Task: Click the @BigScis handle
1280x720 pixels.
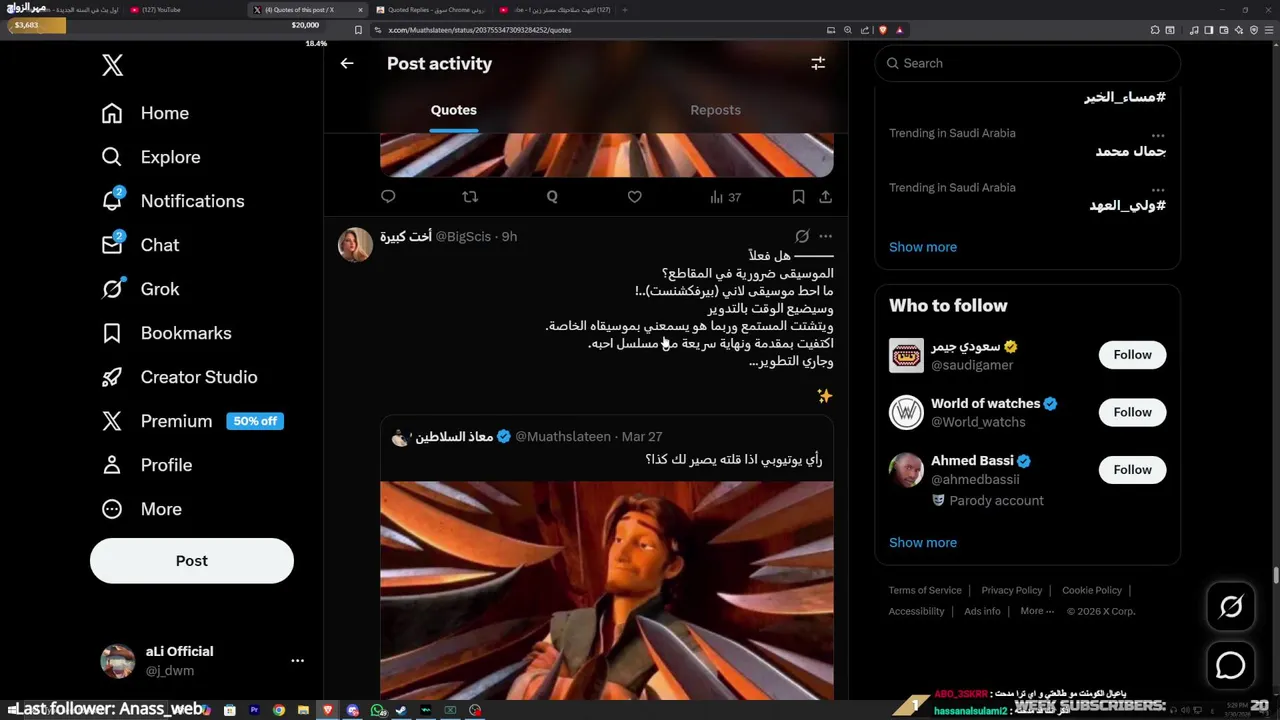Action: tap(463, 237)
